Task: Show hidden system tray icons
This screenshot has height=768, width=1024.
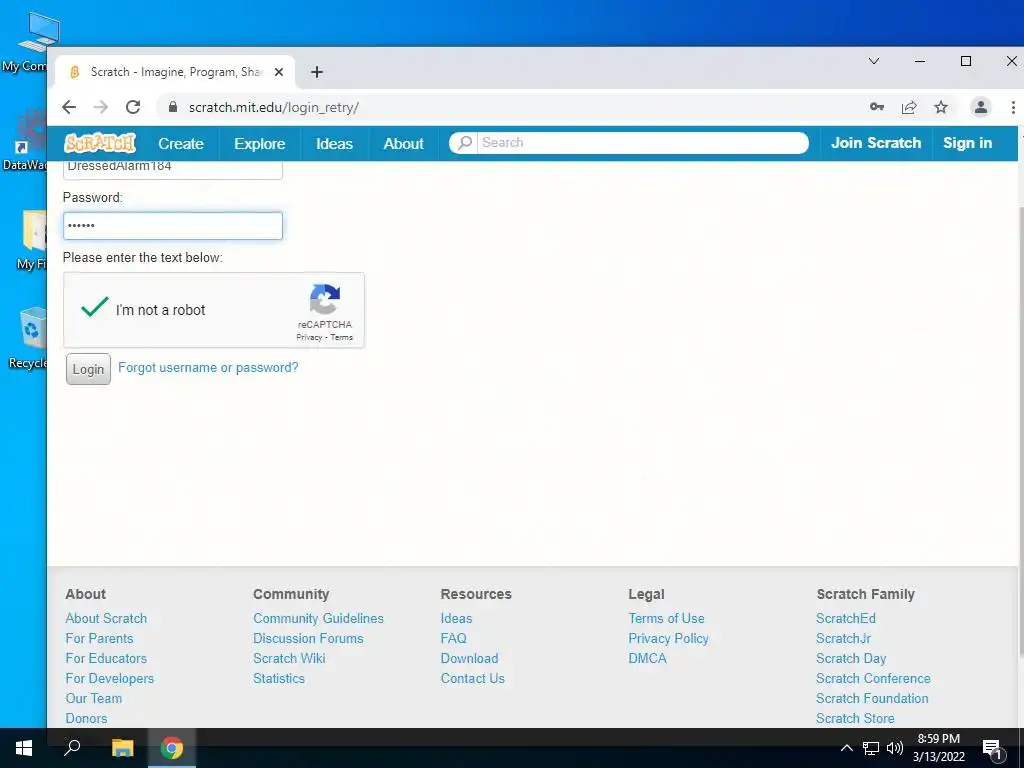Action: coord(846,748)
